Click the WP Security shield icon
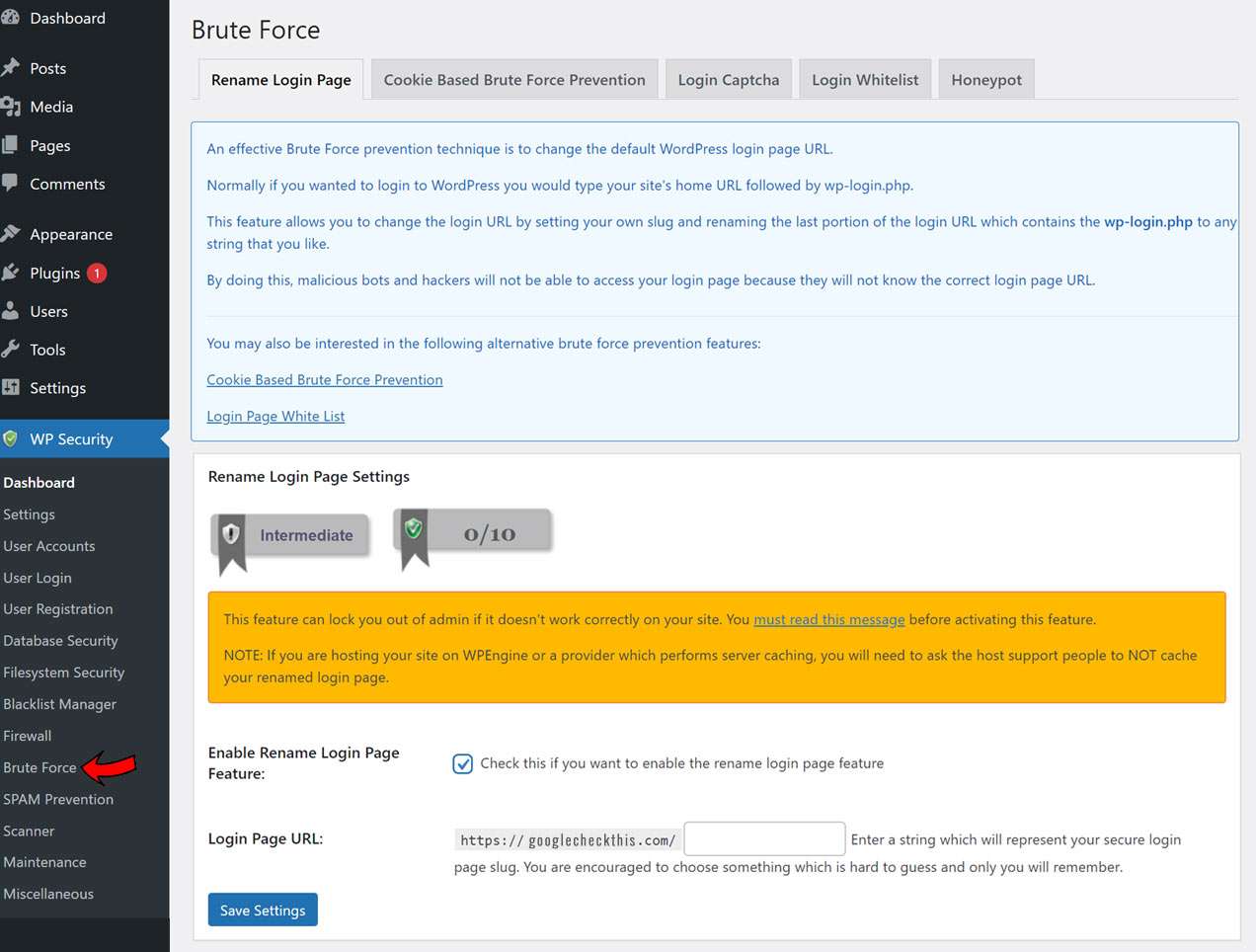Viewport: 1256px width, 952px height. 10,438
